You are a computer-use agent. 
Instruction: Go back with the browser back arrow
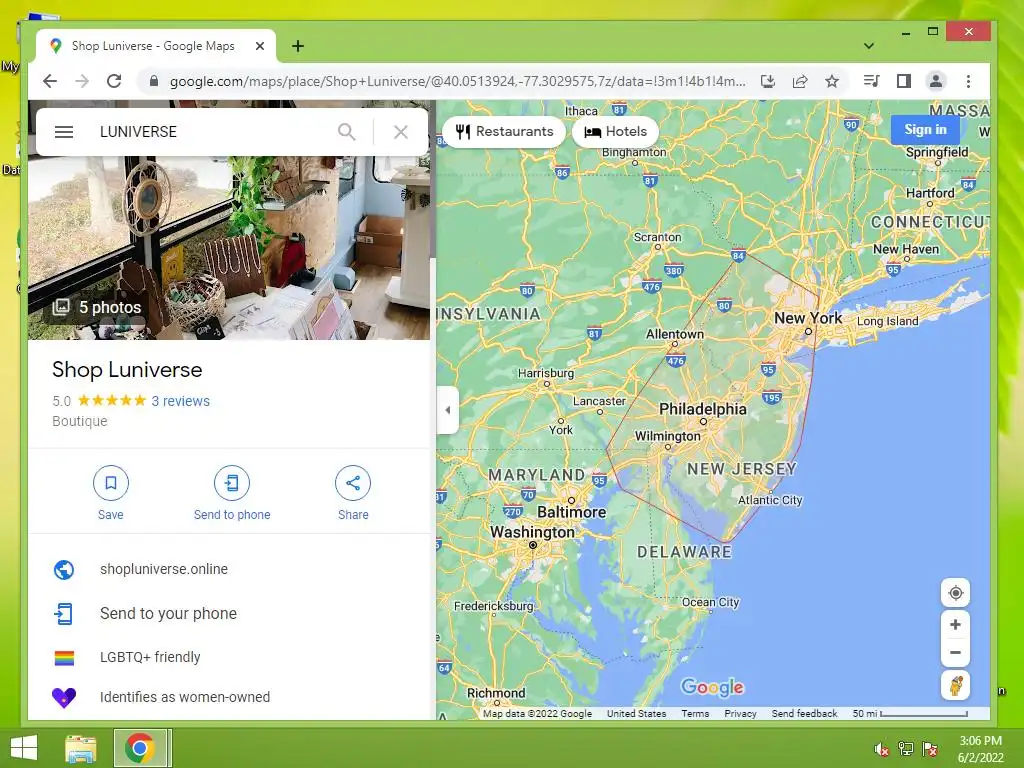click(x=50, y=81)
